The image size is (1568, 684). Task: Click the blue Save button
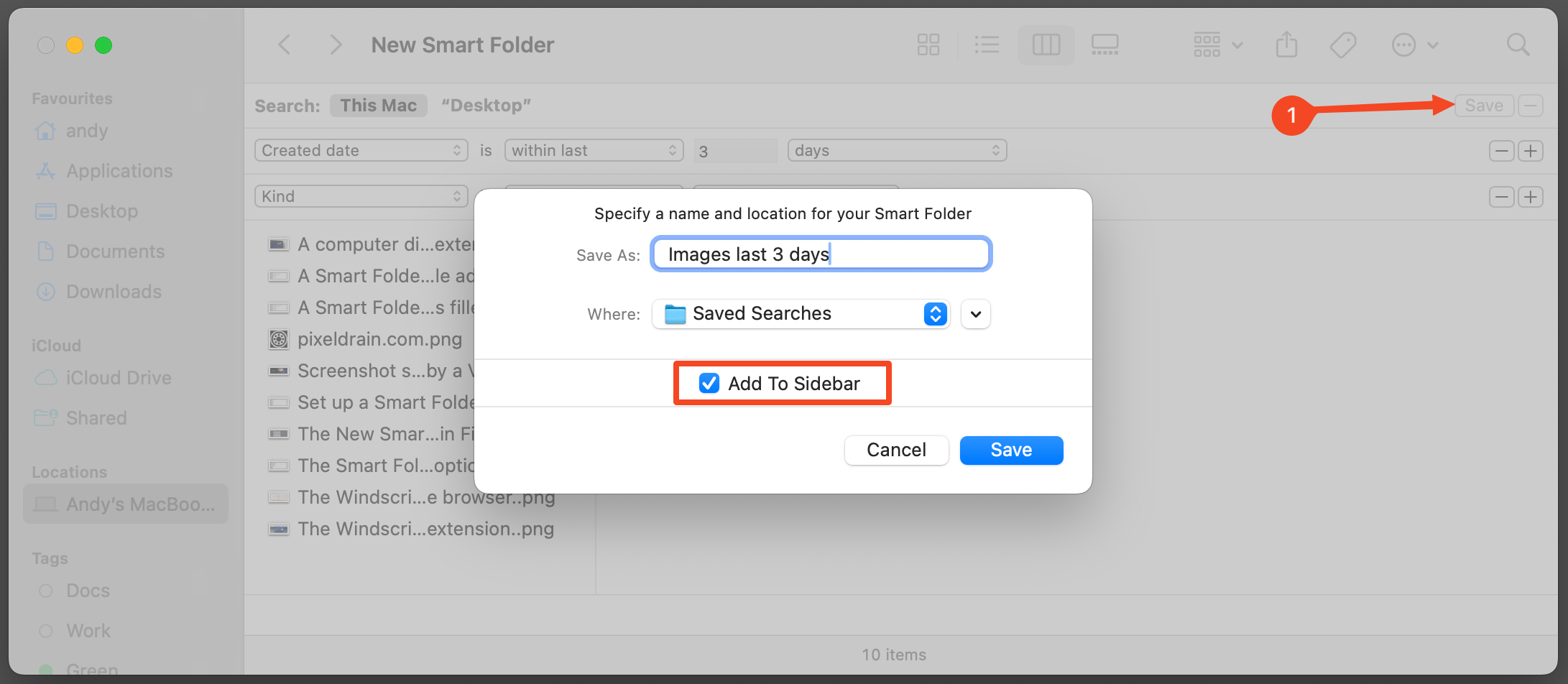[x=1011, y=450]
